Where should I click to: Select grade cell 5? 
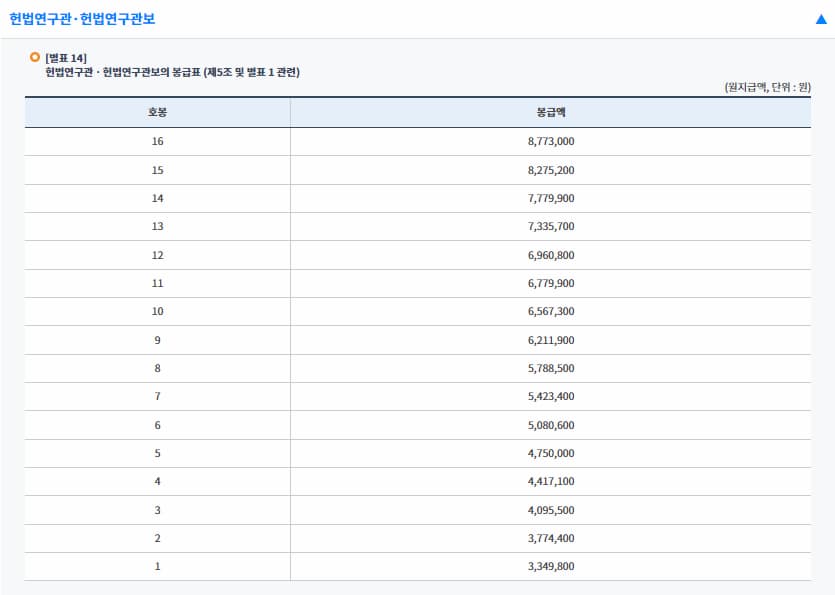pyautogui.click(x=158, y=453)
